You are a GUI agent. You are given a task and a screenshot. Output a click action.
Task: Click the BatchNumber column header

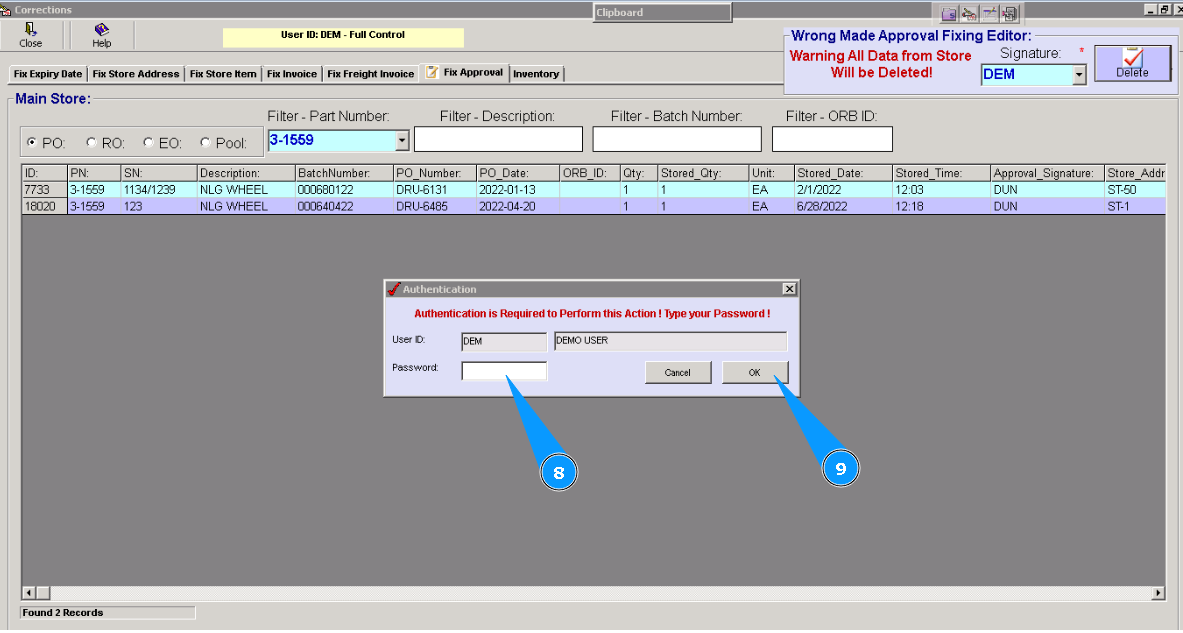click(344, 174)
